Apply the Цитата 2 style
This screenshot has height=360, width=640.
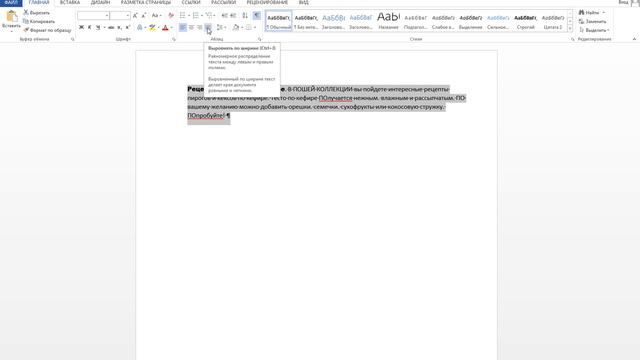coord(553,21)
